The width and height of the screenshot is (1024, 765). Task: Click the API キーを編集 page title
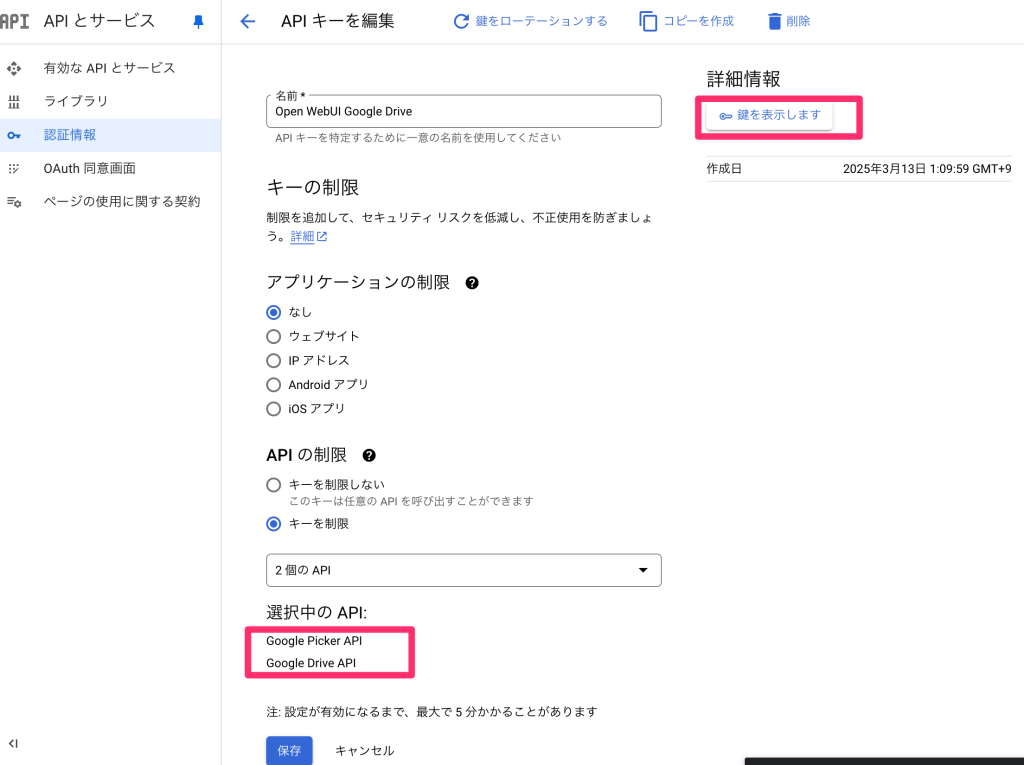(338, 22)
